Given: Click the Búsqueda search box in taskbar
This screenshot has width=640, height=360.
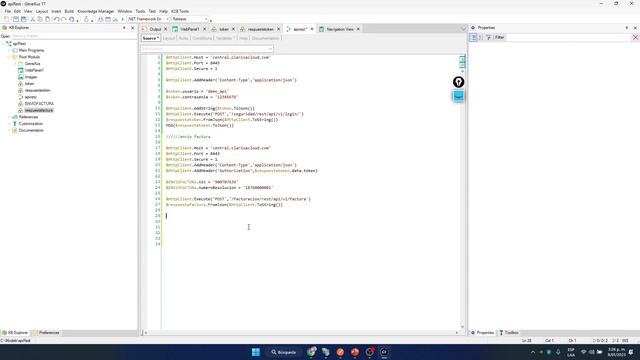Looking at the screenshot, I should (284, 352).
